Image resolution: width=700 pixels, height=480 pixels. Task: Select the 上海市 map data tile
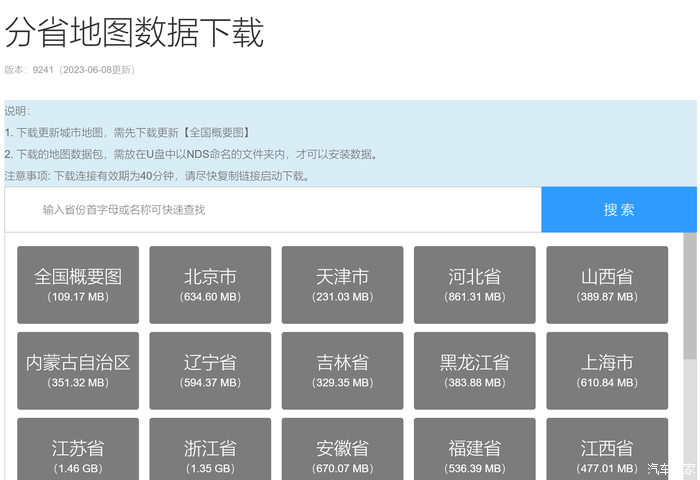tap(607, 371)
